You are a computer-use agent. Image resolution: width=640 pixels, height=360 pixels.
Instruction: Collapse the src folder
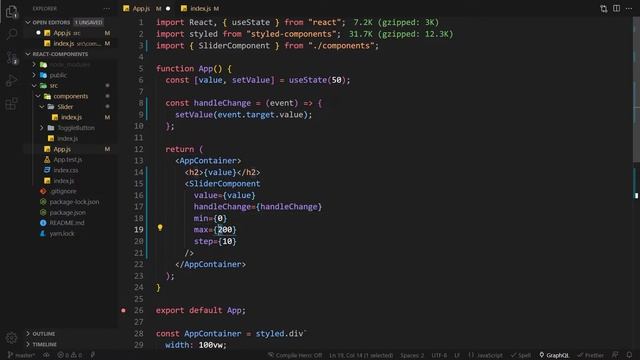tap(34, 86)
